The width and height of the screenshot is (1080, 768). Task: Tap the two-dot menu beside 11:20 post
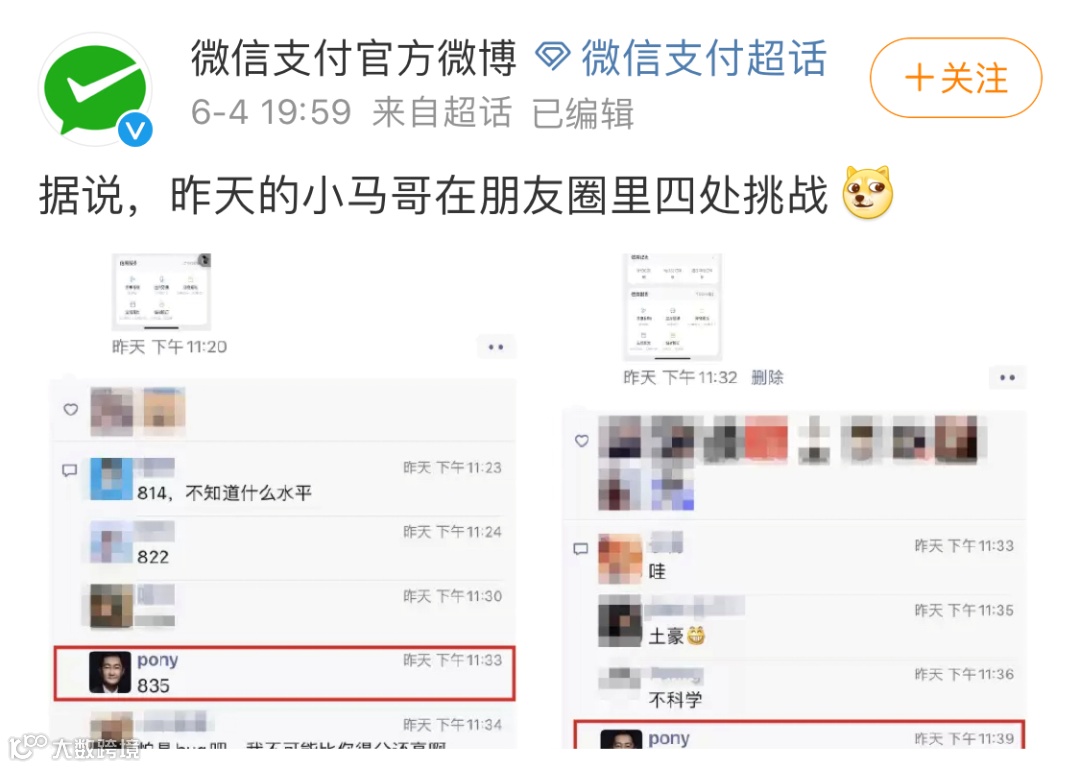click(496, 347)
